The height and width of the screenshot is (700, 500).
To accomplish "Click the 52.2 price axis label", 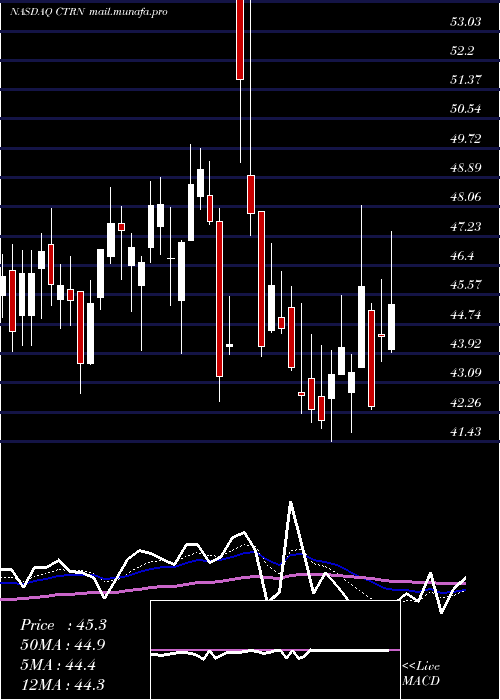I will 462,51.
